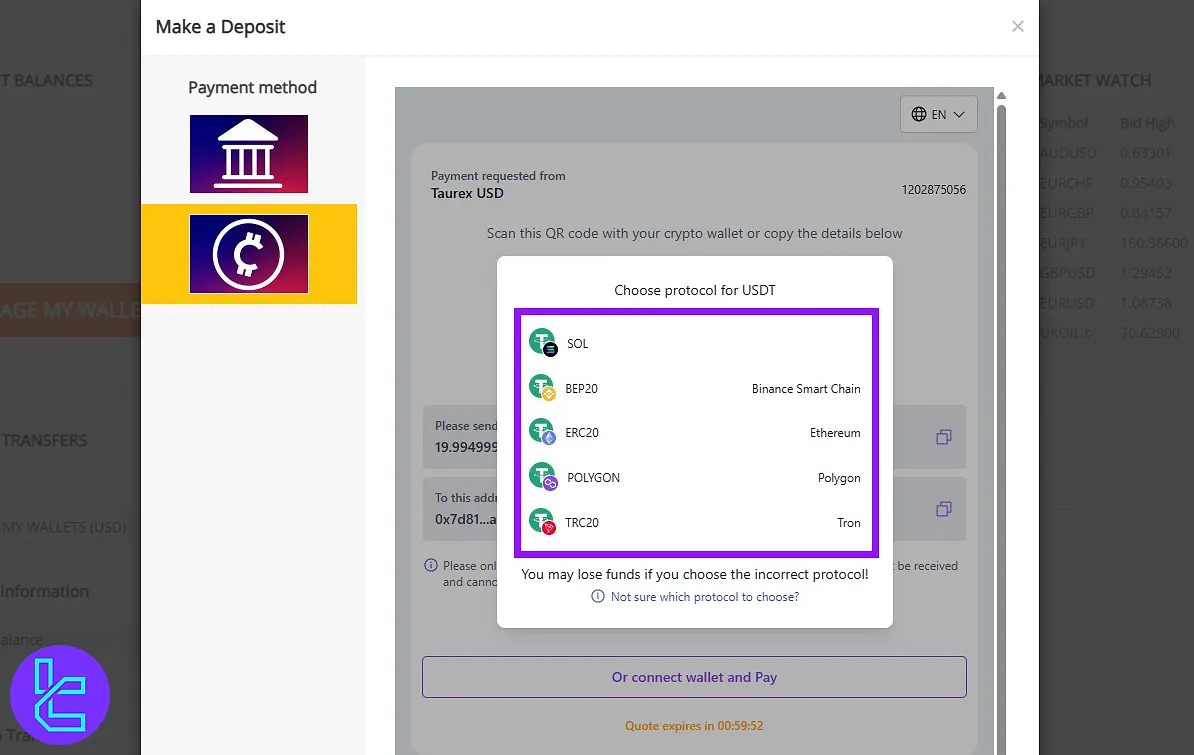Click 'Or connect wallet and Pay' button
The width and height of the screenshot is (1194, 755).
[694, 677]
